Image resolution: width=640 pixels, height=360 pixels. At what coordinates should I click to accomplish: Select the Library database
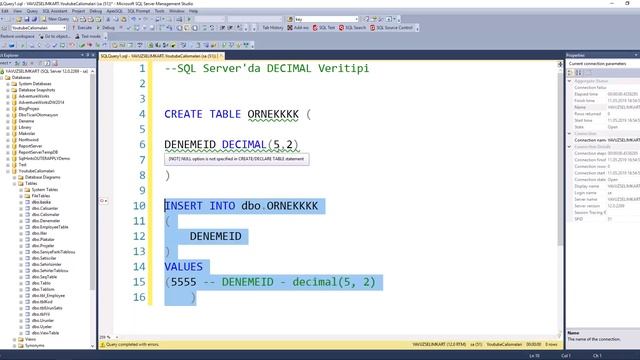[x=25, y=127]
